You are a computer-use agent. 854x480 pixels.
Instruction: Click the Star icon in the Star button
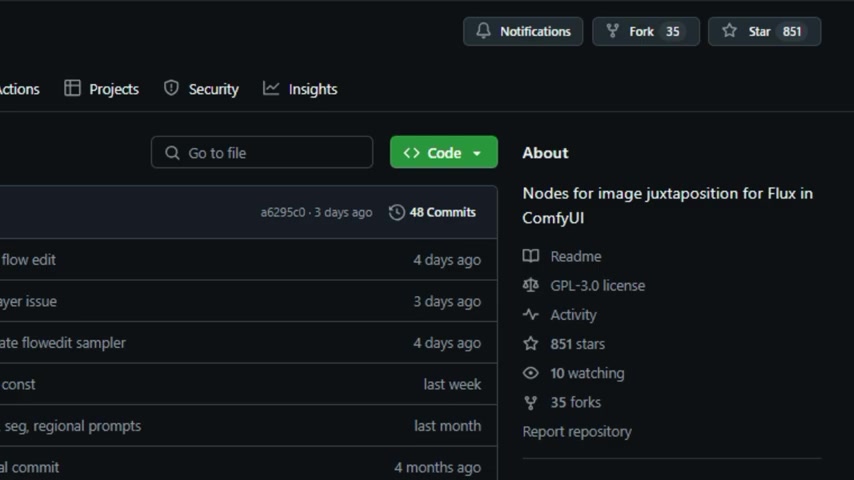[729, 31]
